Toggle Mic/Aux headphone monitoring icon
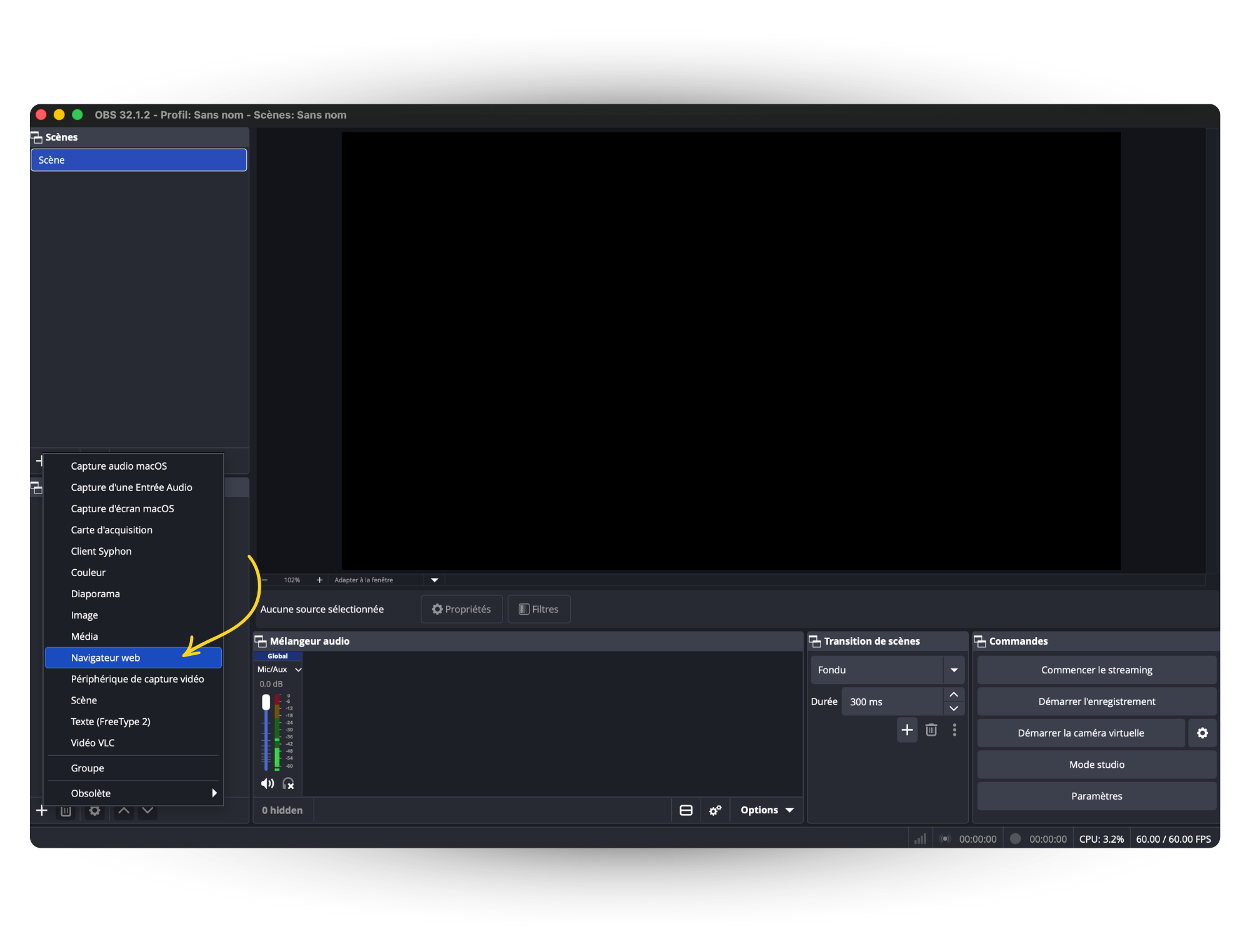This screenshot has height=952, width=1250. click(x=288, y=783)
